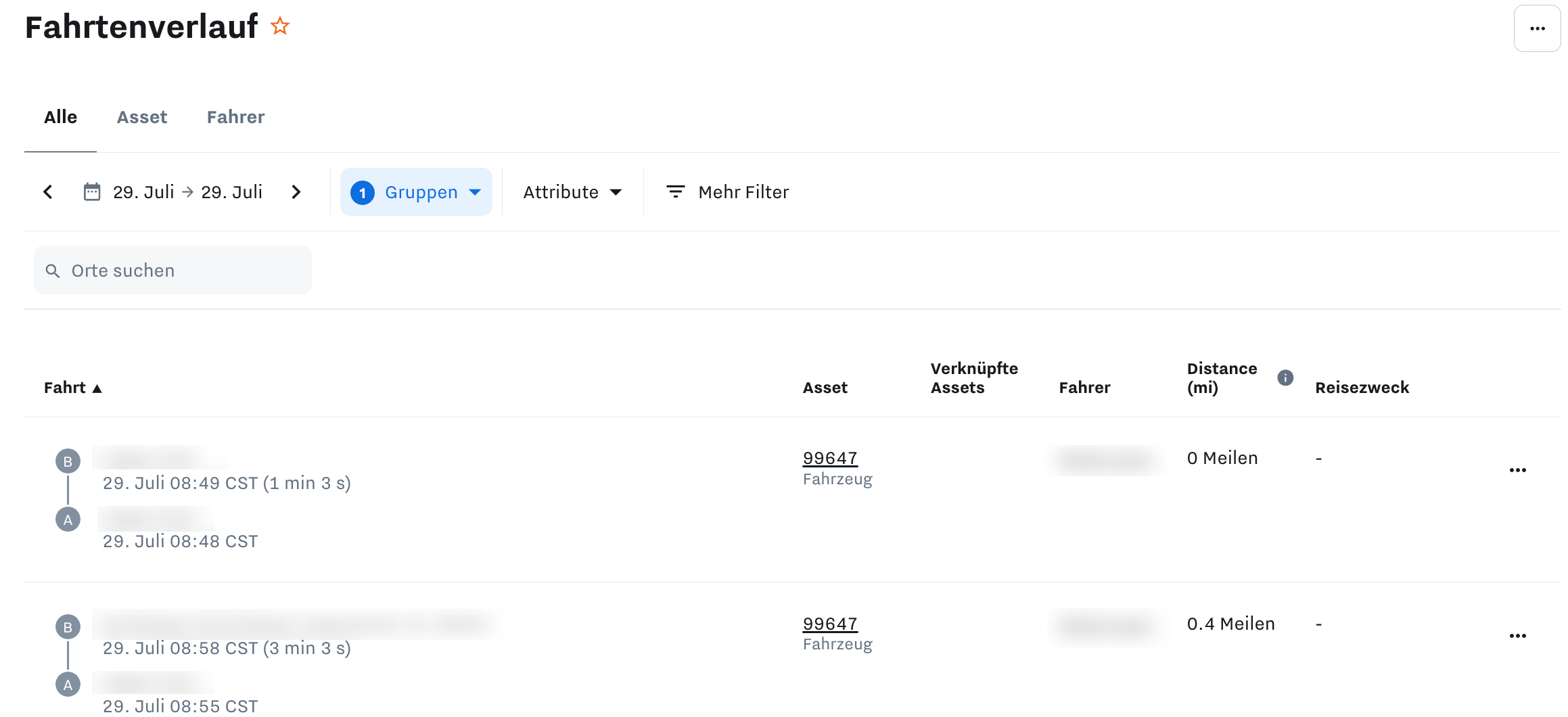Click the 29. Juli date range text
This screenshot has height=717, width=1568.
[187, 192]
